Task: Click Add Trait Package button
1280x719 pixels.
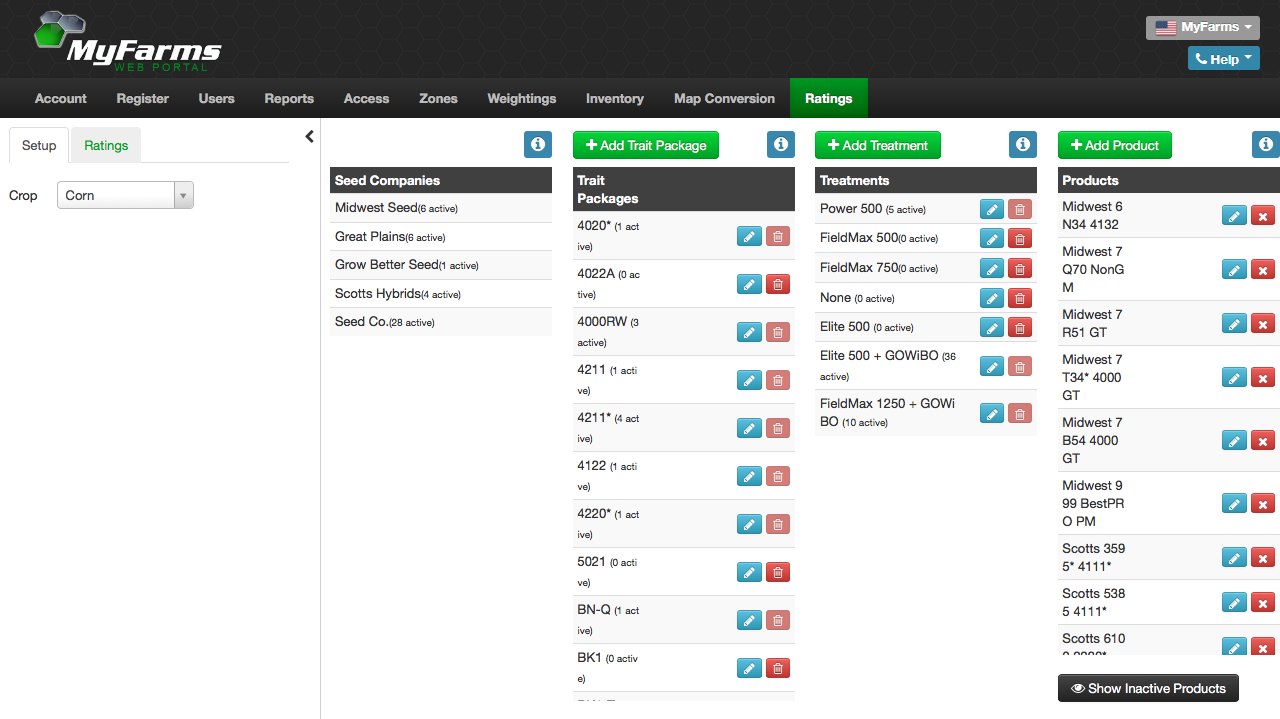Action: click(x=646, y=145)
